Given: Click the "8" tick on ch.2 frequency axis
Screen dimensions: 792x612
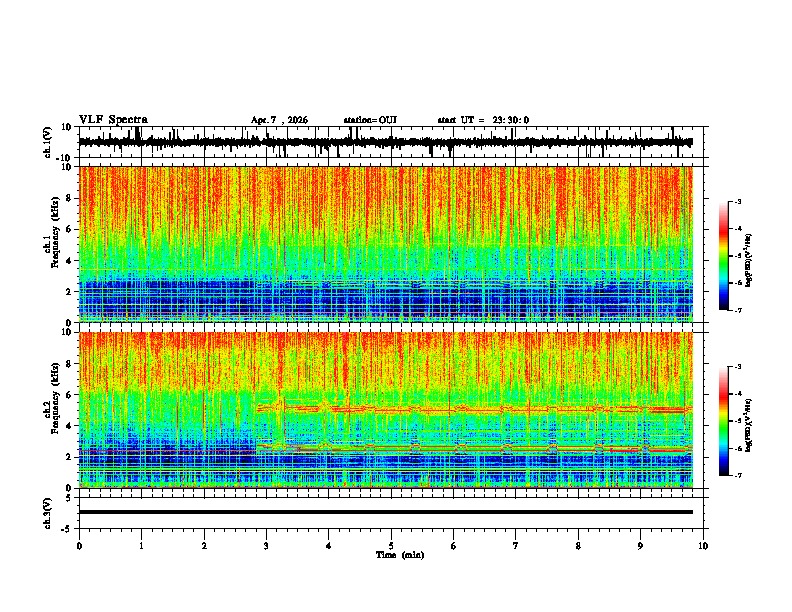Looking at the screenshot, I should tap(69, 364).
